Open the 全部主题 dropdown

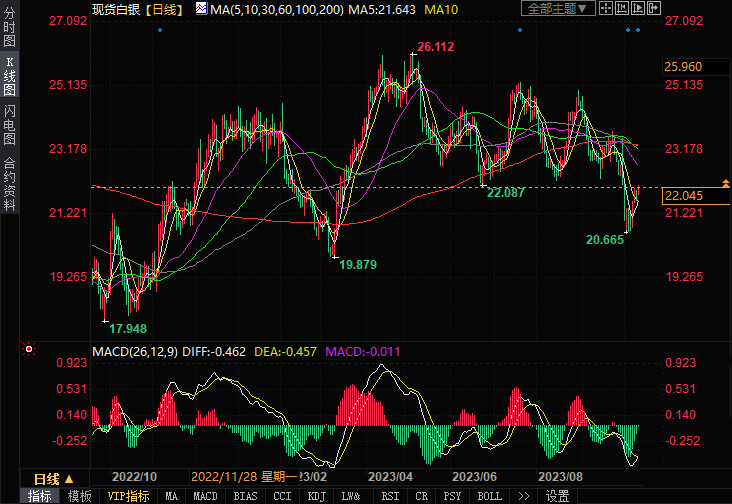click(557, 8)
